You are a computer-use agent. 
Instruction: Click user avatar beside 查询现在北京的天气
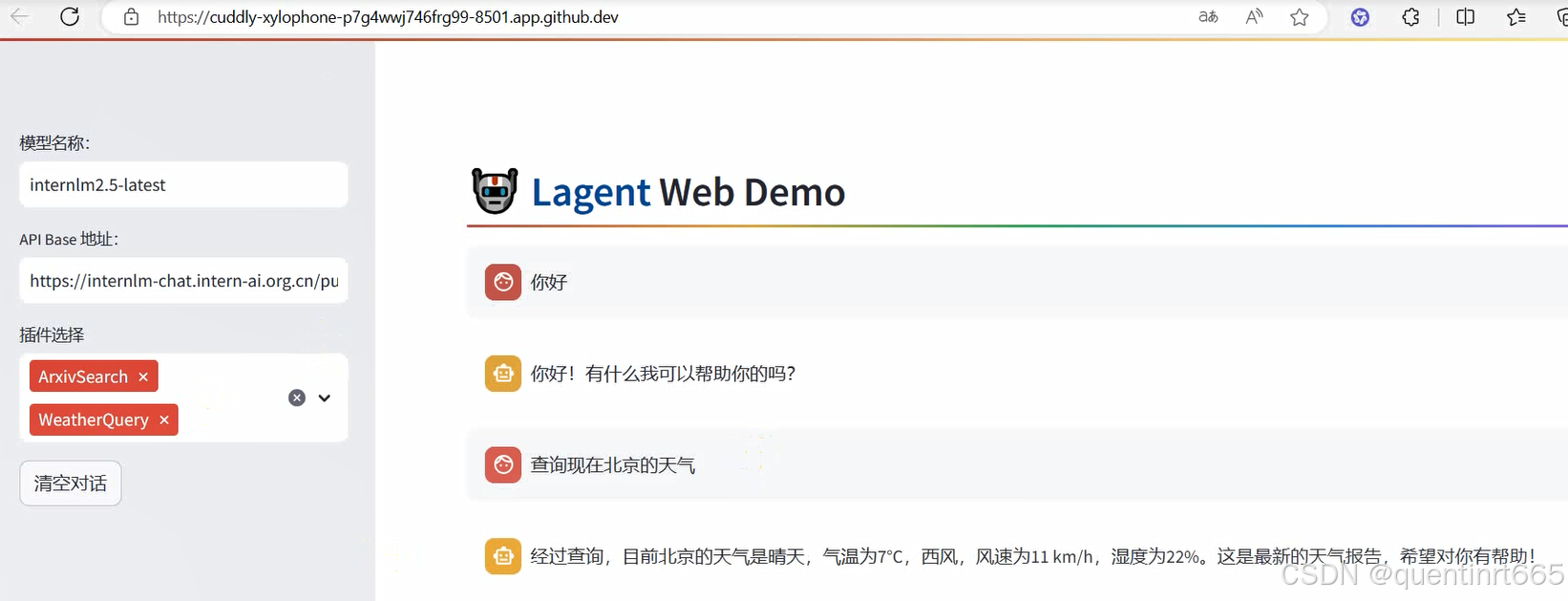503,465
